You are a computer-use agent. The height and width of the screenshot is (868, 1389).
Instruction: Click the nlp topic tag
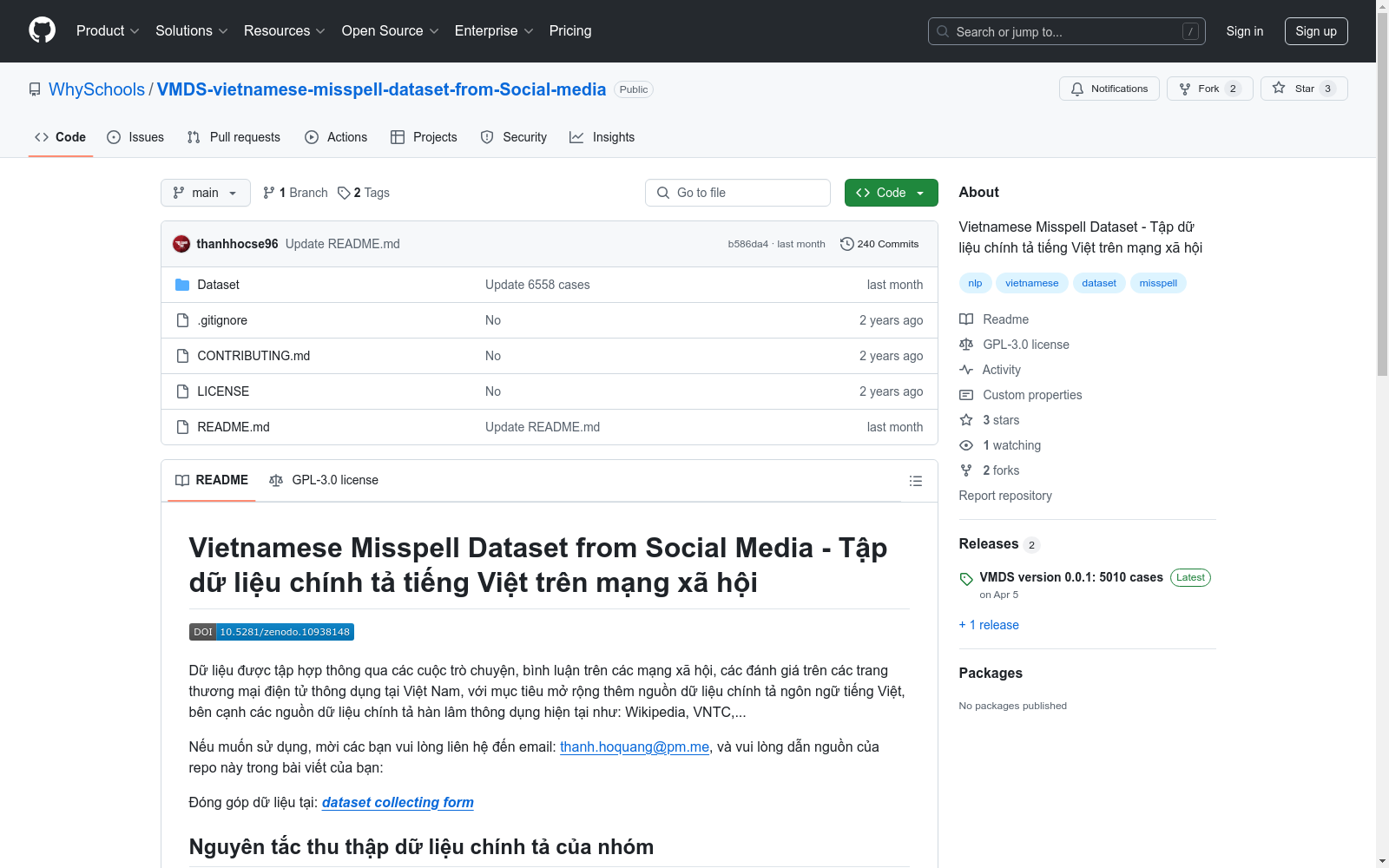(x=975, y=283)
